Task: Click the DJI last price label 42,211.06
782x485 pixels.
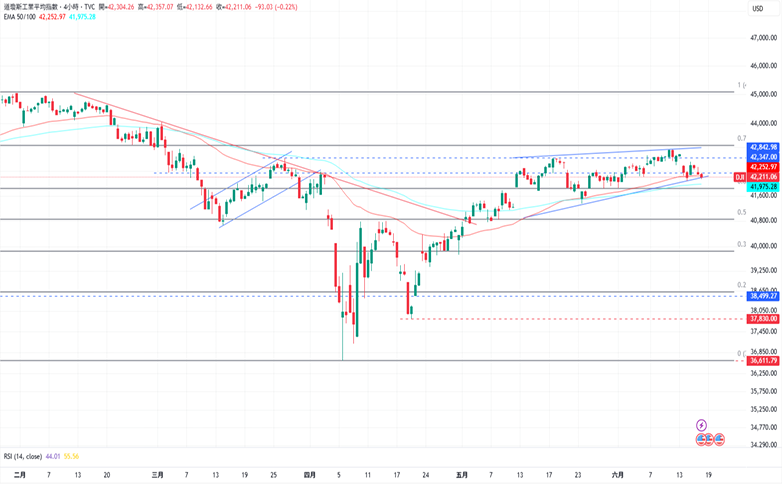Action: [764, 177]
